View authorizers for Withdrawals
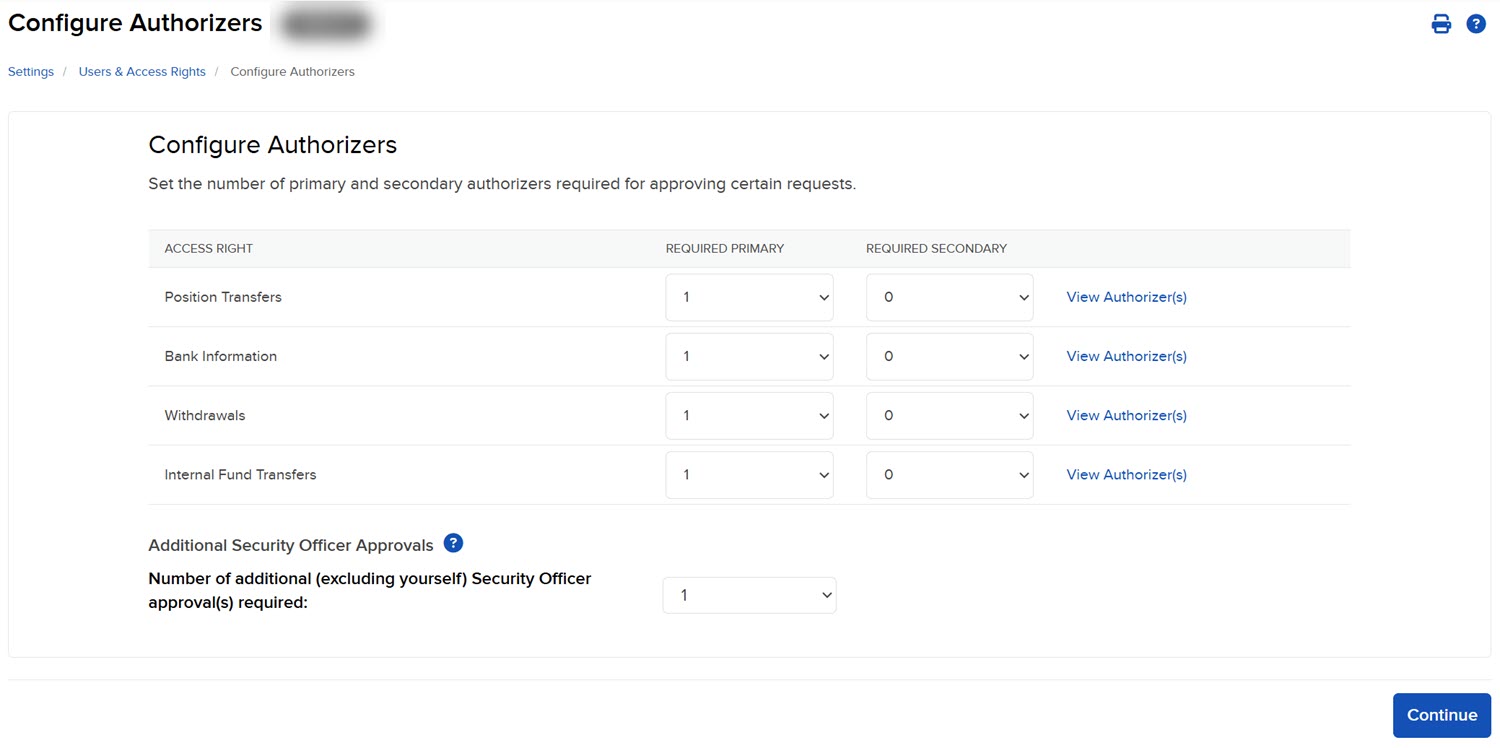Image resolution: width=1500 pixels, height=748 pixels. pos(1126,415)
